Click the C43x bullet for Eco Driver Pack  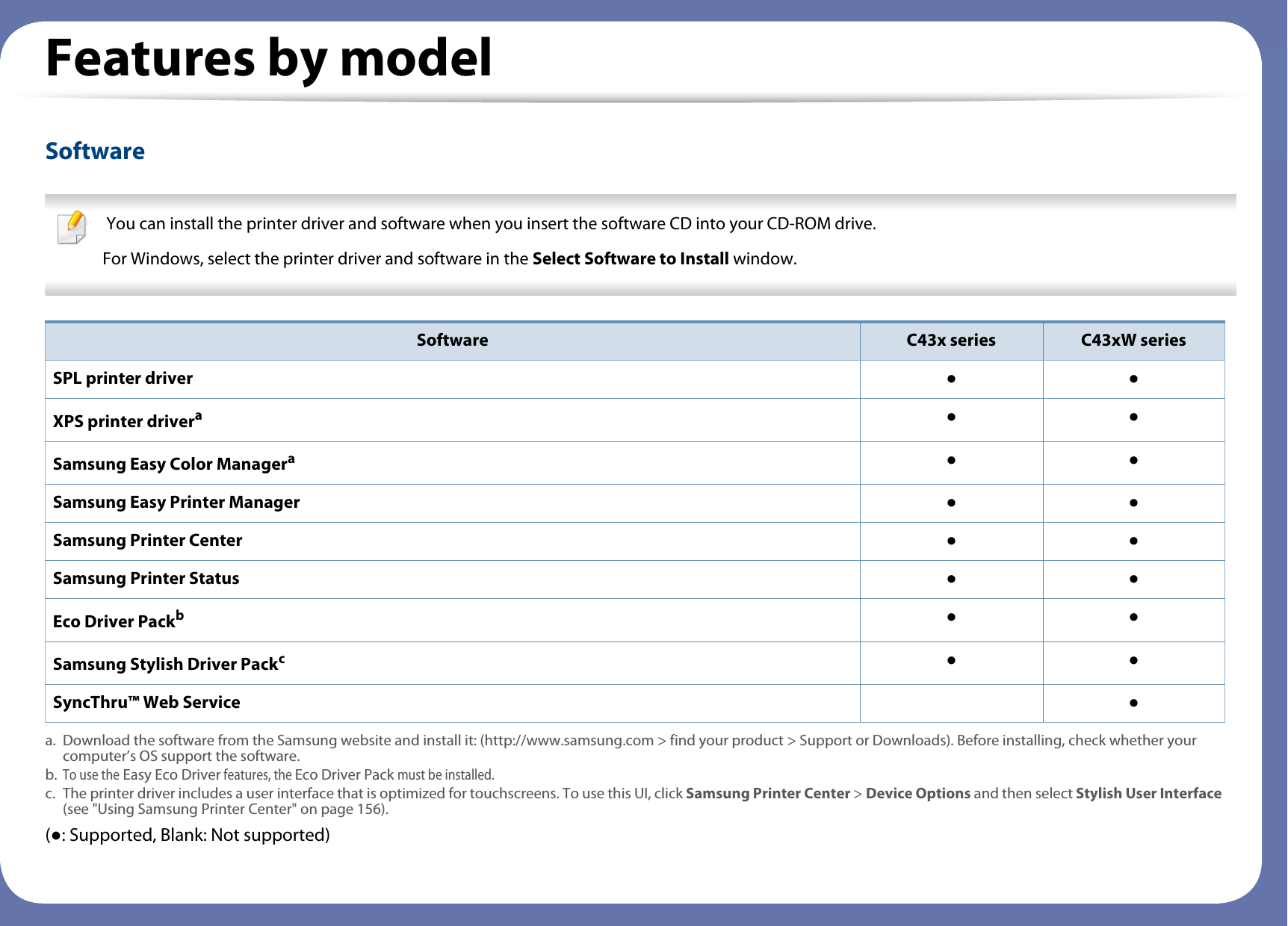(951, 617)
